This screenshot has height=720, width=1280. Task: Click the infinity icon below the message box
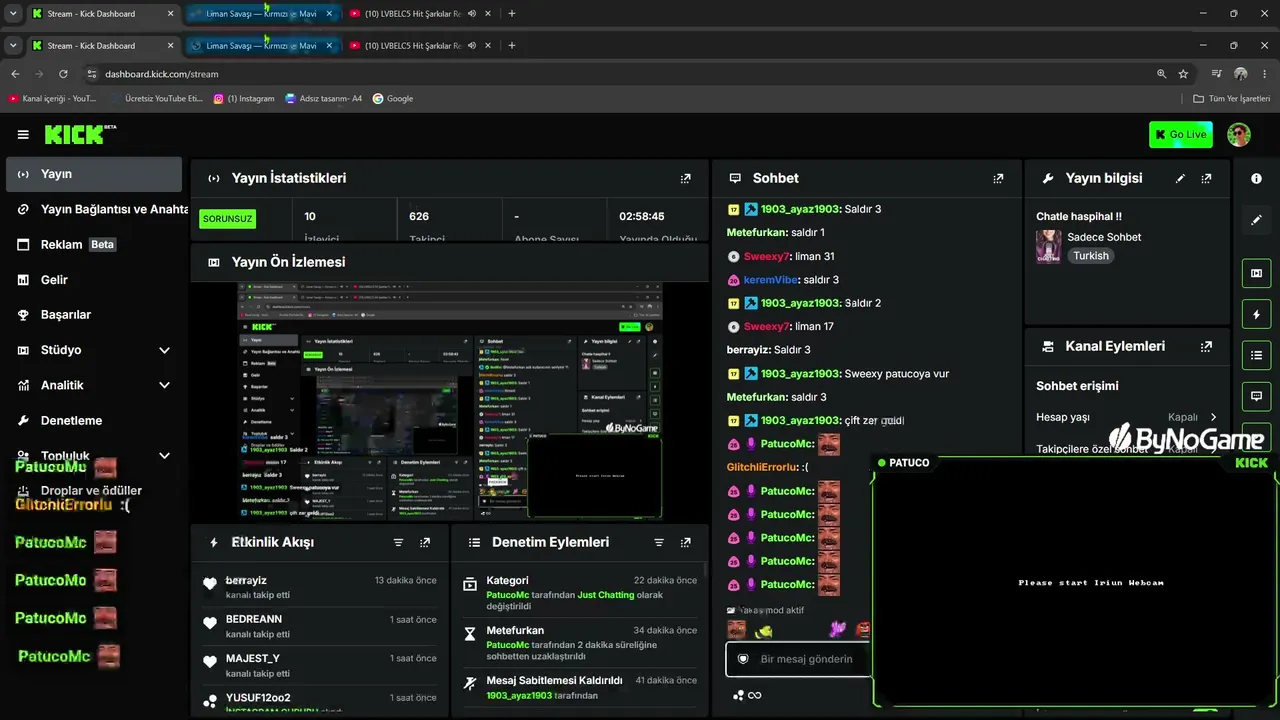click(755, 696)
